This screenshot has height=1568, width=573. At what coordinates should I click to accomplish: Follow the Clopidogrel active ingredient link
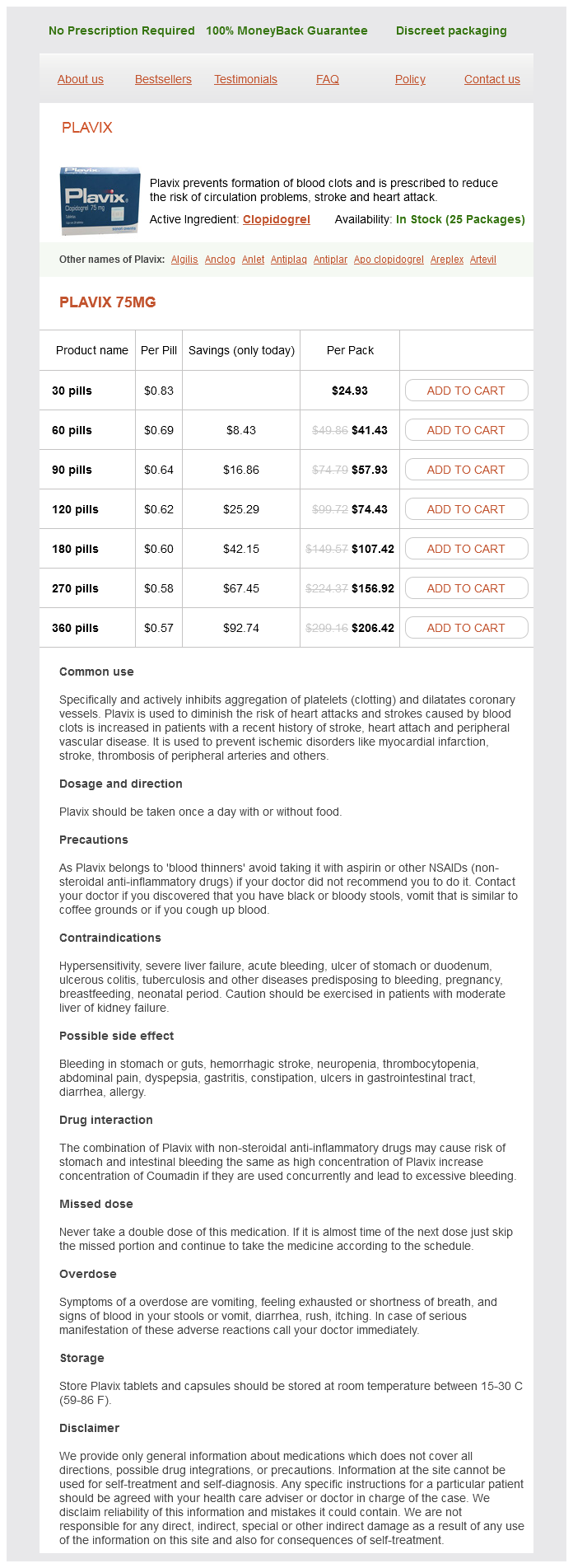(277, 220)
